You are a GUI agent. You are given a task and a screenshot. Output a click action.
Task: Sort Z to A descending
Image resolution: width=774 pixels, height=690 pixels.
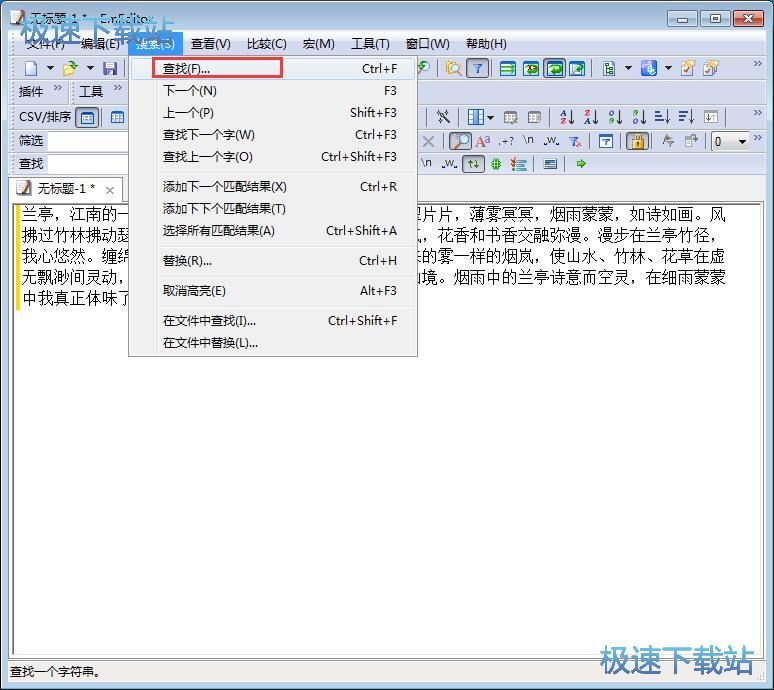(591, 117)
